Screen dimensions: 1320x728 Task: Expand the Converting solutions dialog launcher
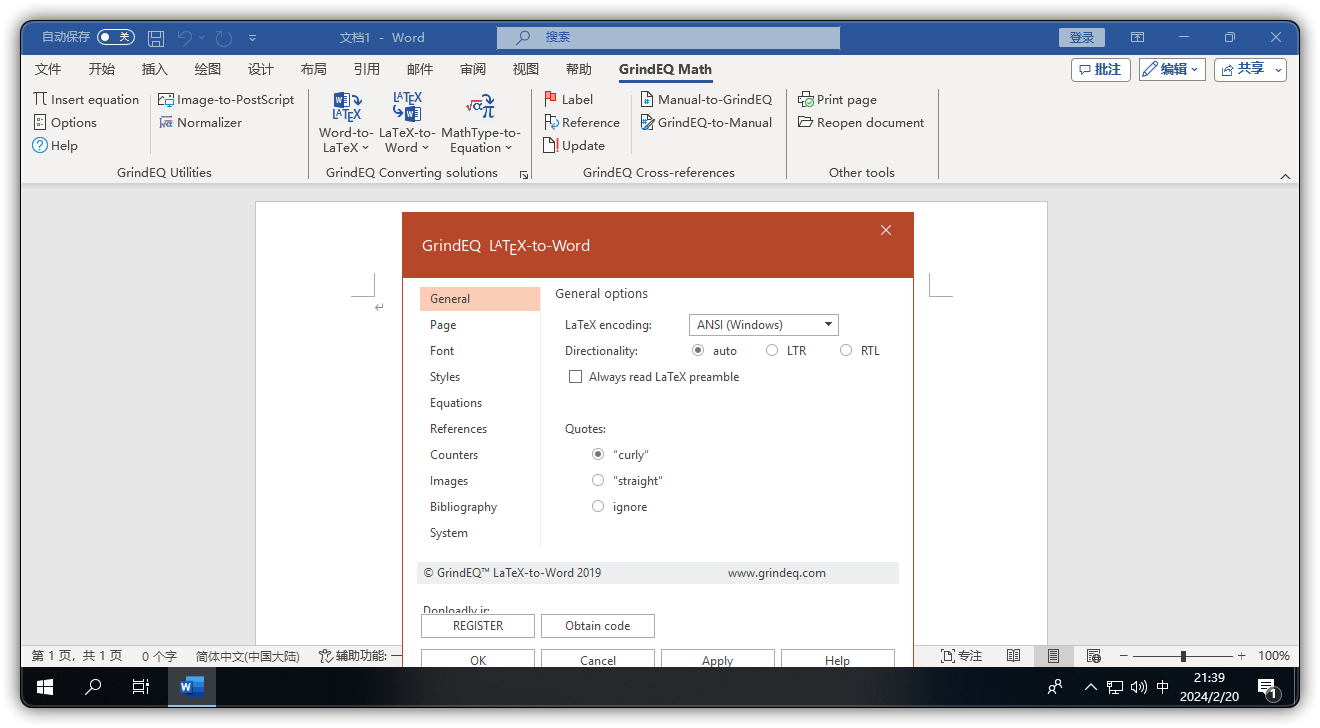coord(524,173)
